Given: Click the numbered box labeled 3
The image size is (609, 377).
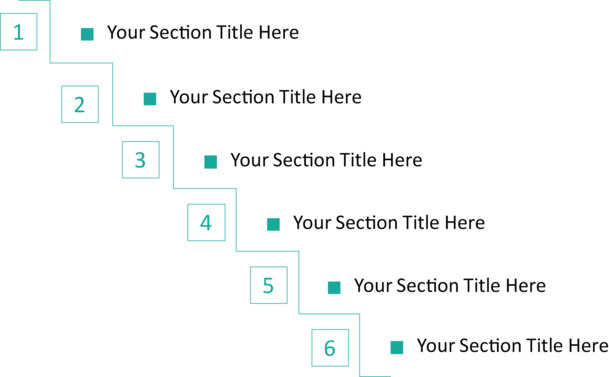Looking at the screenshot, I should [141, 160].
